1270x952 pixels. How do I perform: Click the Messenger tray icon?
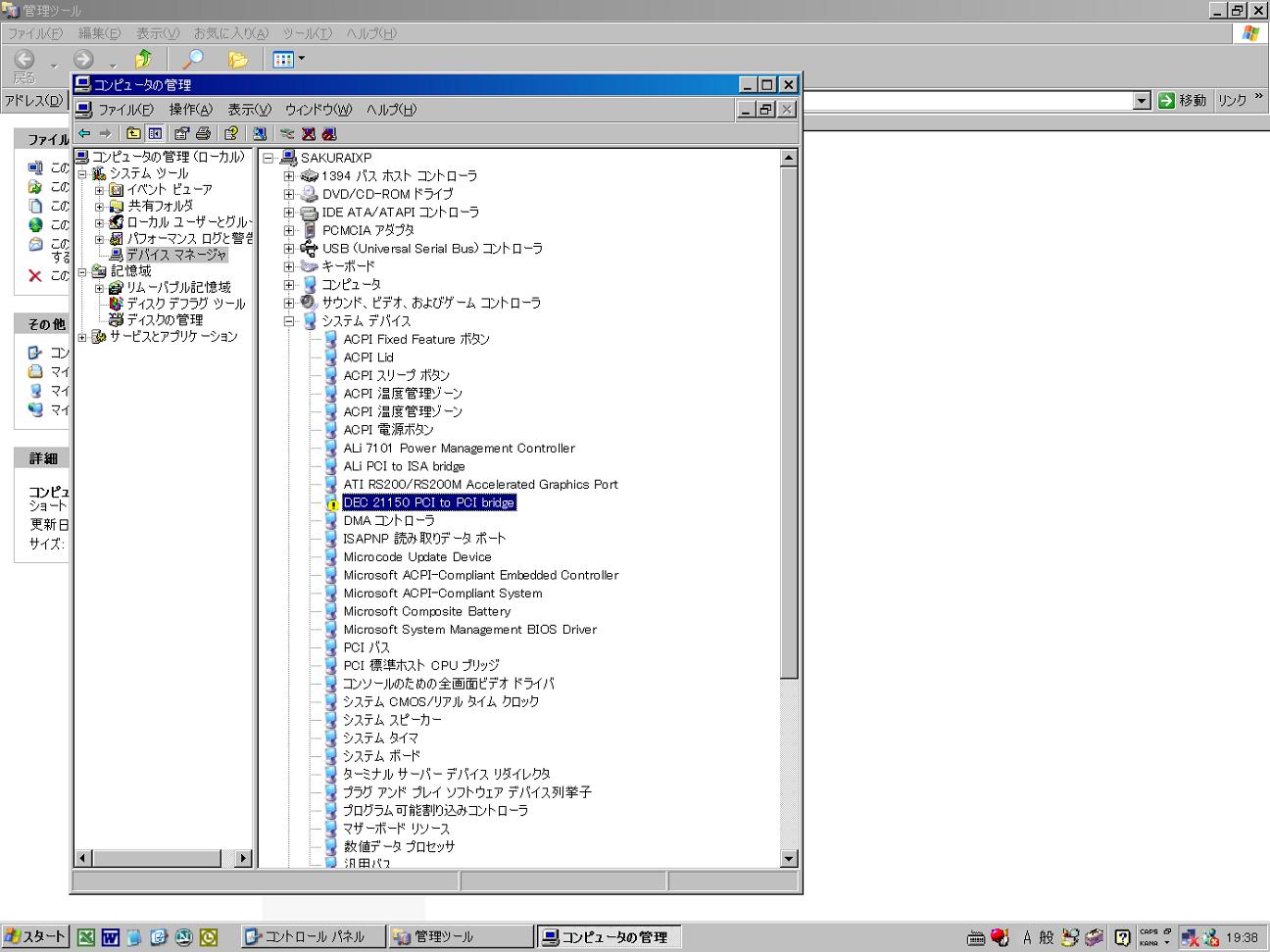pyautogui.click(x=1211, y=937)
